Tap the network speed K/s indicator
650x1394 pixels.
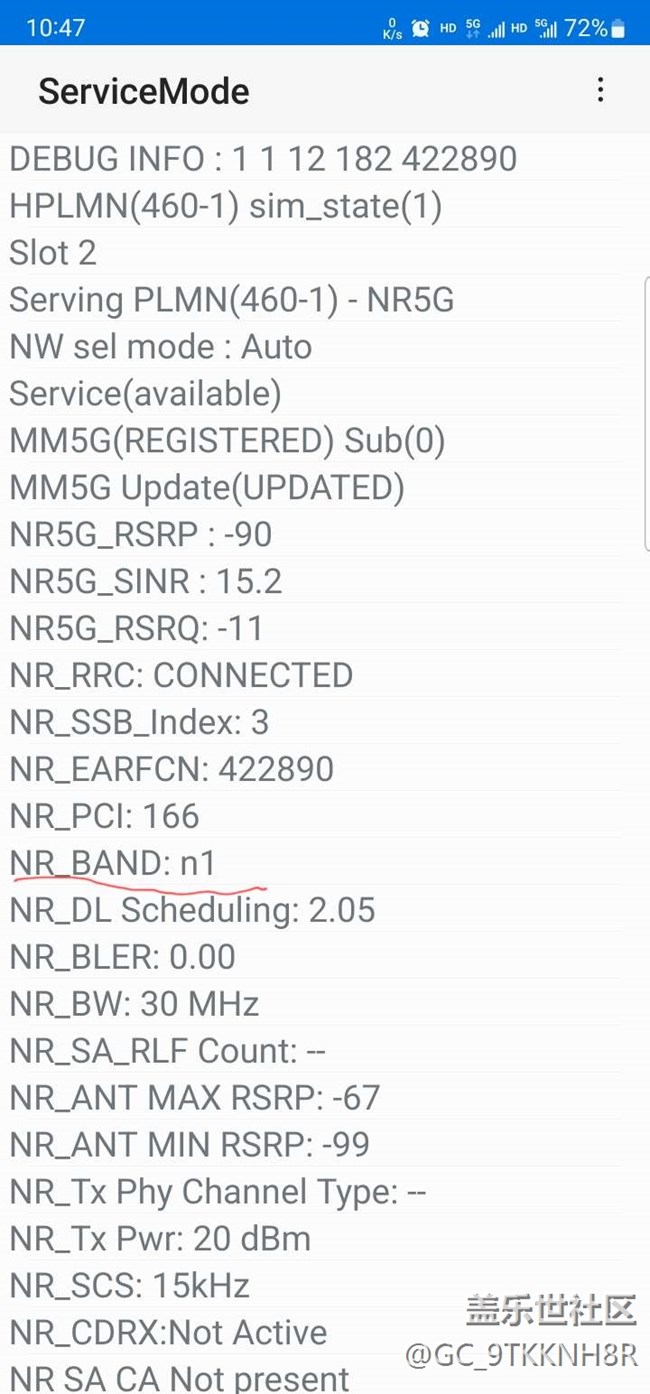pyautogui.click(x=392, y=29)
